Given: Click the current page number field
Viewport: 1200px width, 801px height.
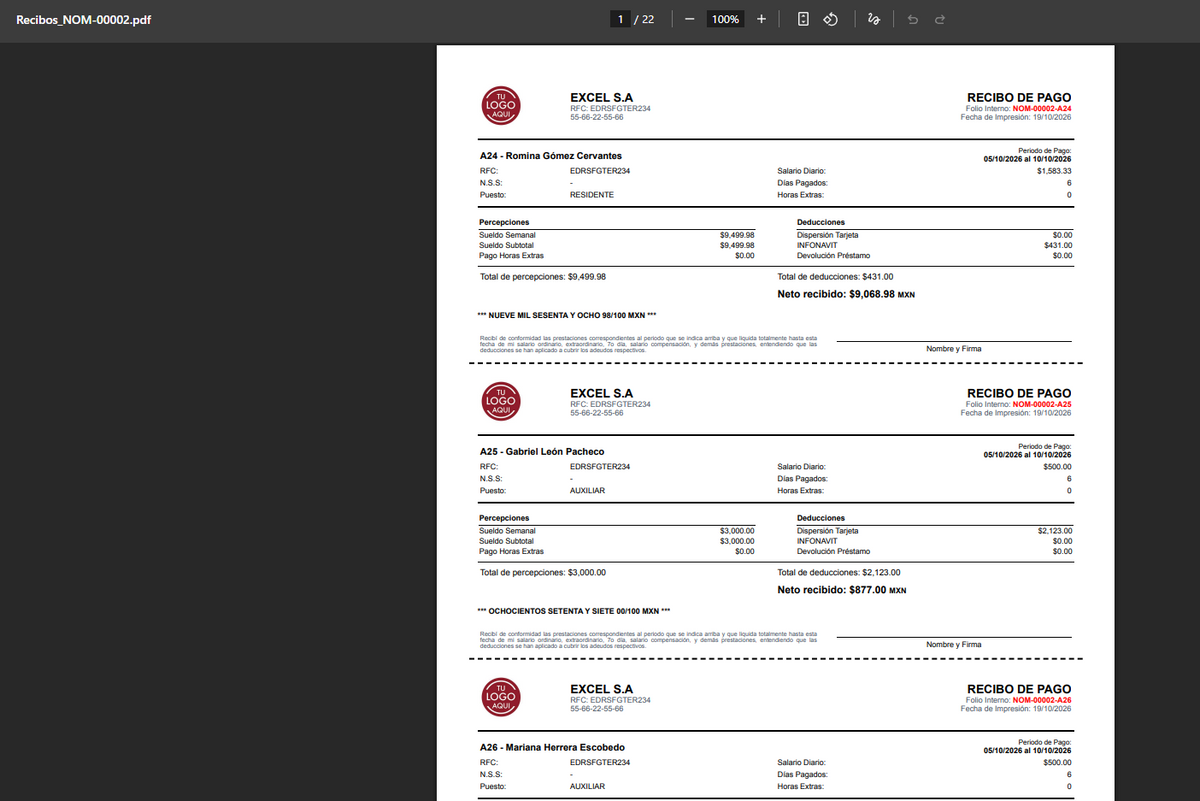Looking at the screenshot, I should point(620,19).
